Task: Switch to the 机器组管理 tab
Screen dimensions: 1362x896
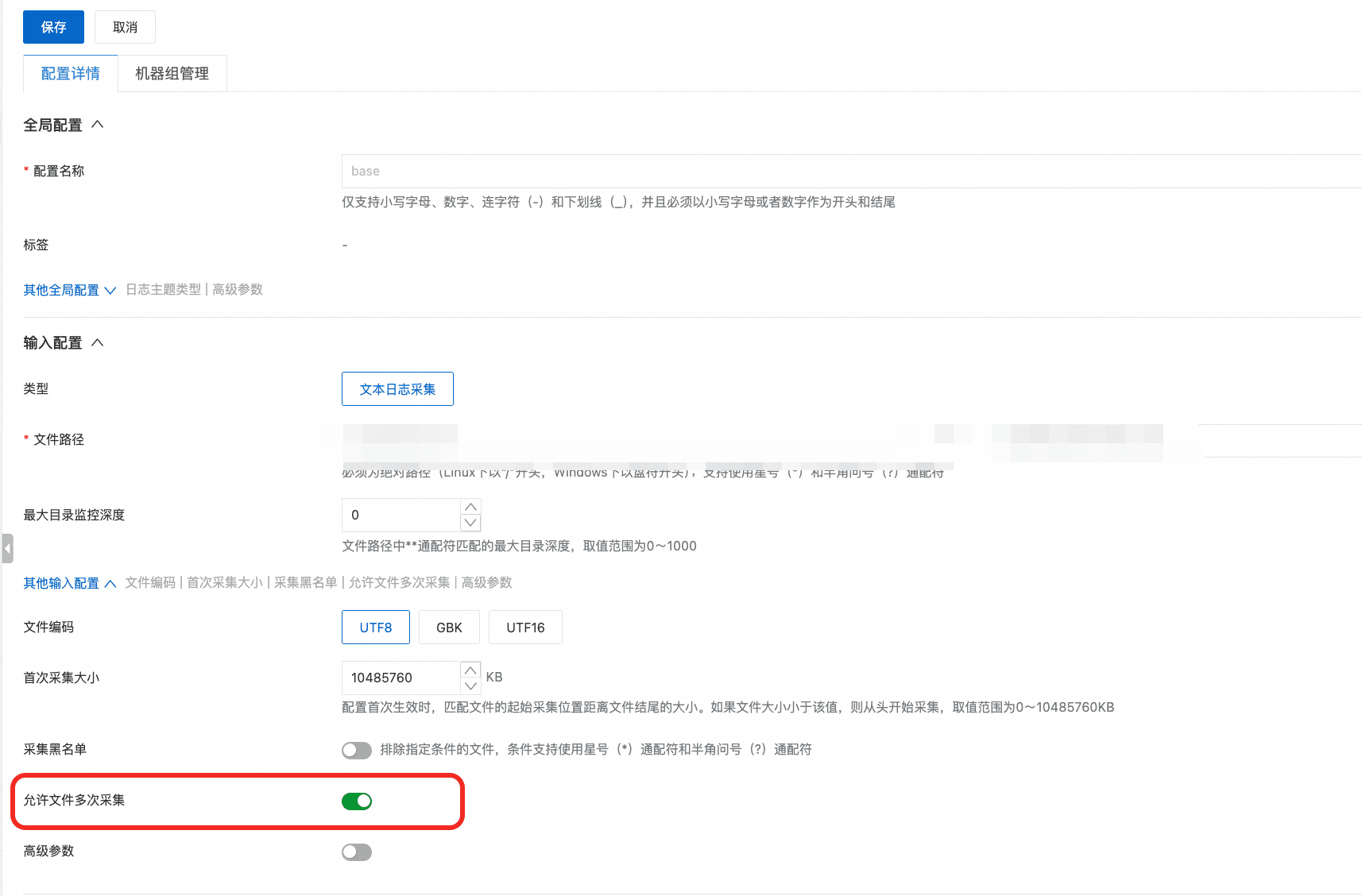Action: point(172,74)
